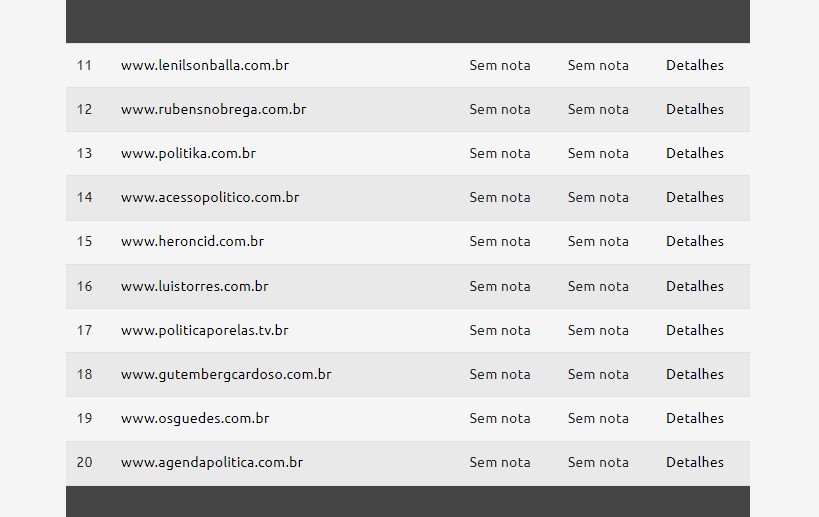
Task: Open Detalhes for www.agendapolitica.com.br
Action: pyautogui.click(x=695, y=462)
